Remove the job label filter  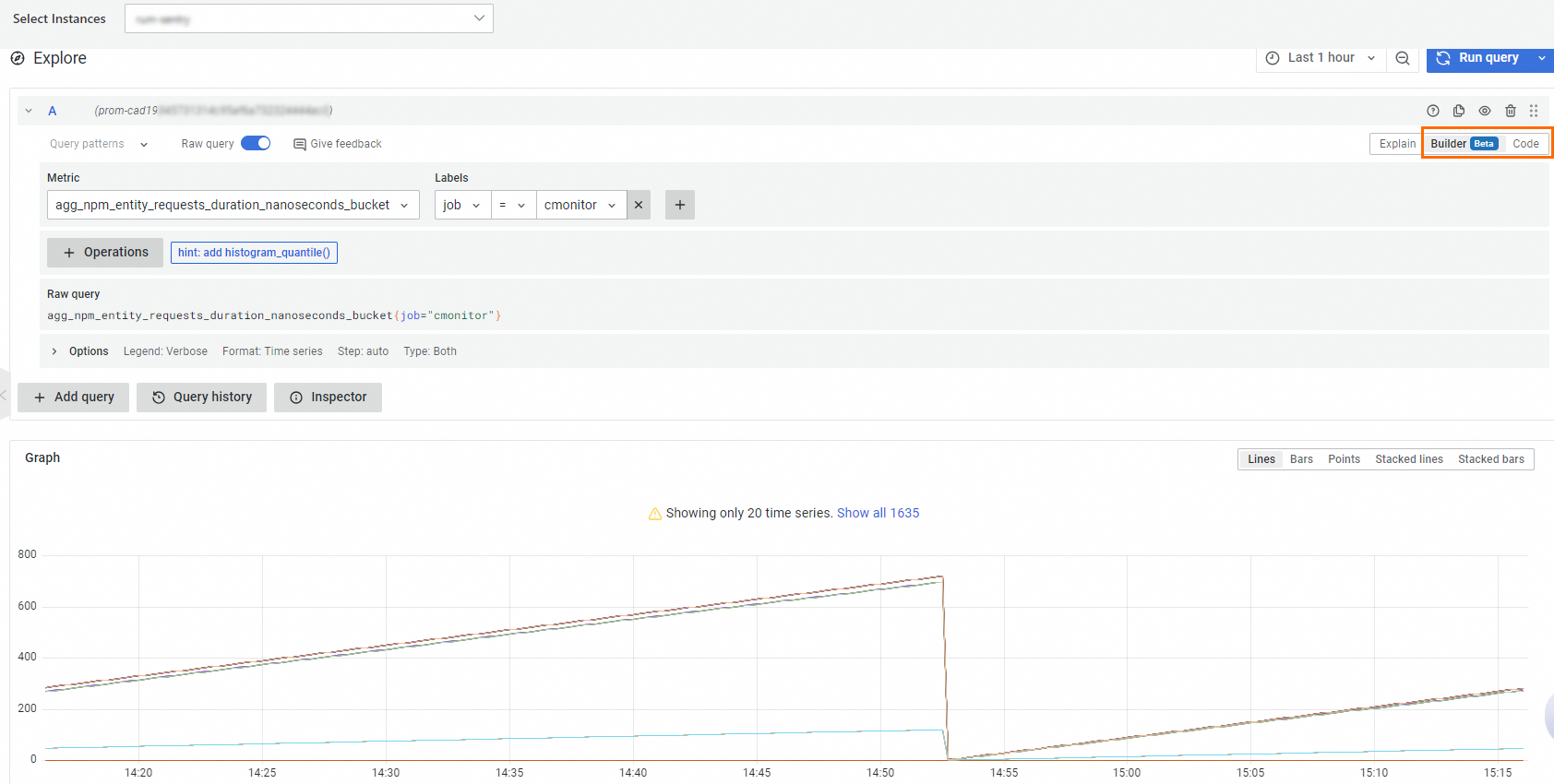(x=639, y=205)
